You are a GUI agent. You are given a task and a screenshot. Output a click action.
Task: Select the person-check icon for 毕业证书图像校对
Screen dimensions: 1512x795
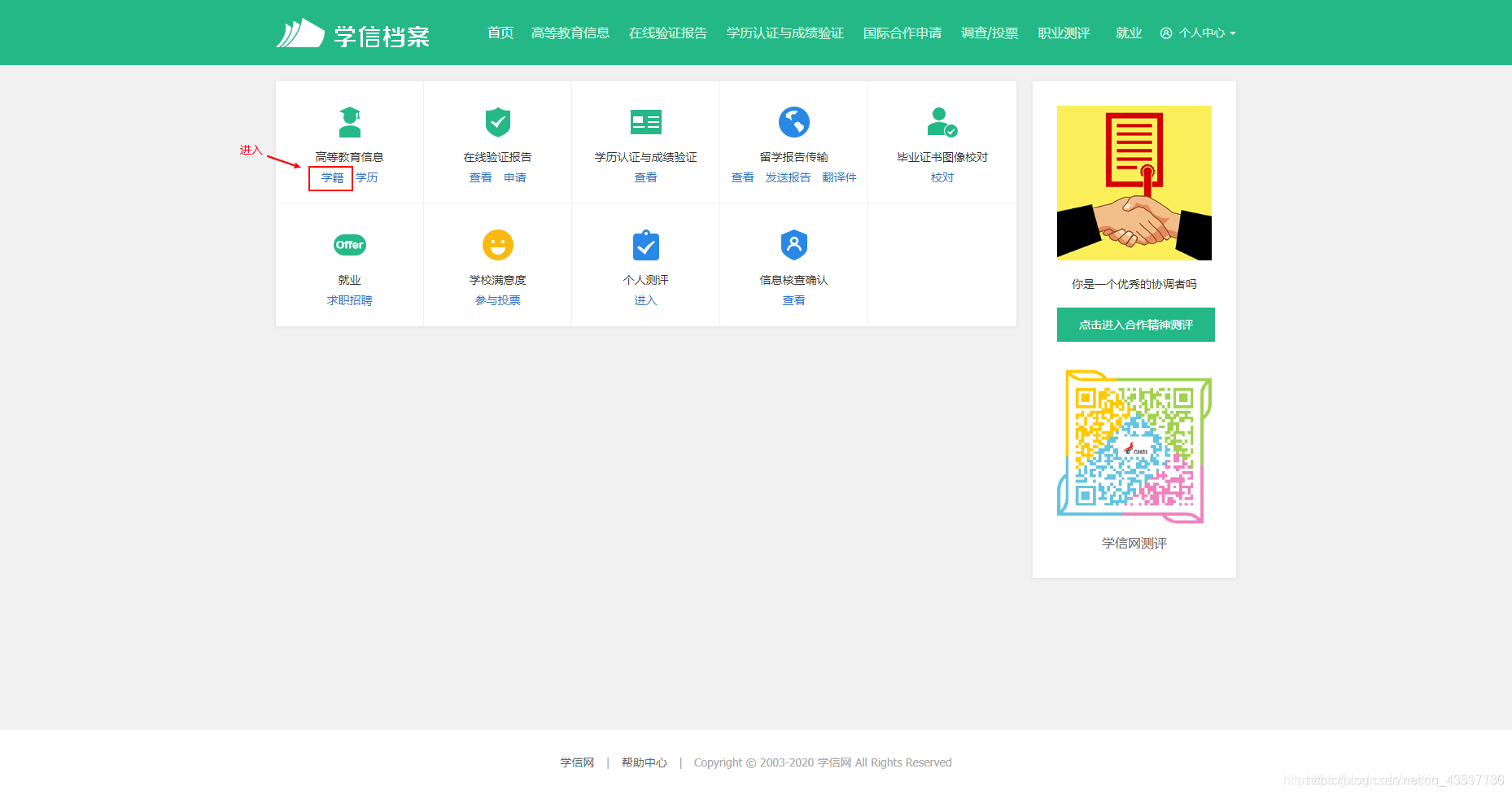[942, 123]
